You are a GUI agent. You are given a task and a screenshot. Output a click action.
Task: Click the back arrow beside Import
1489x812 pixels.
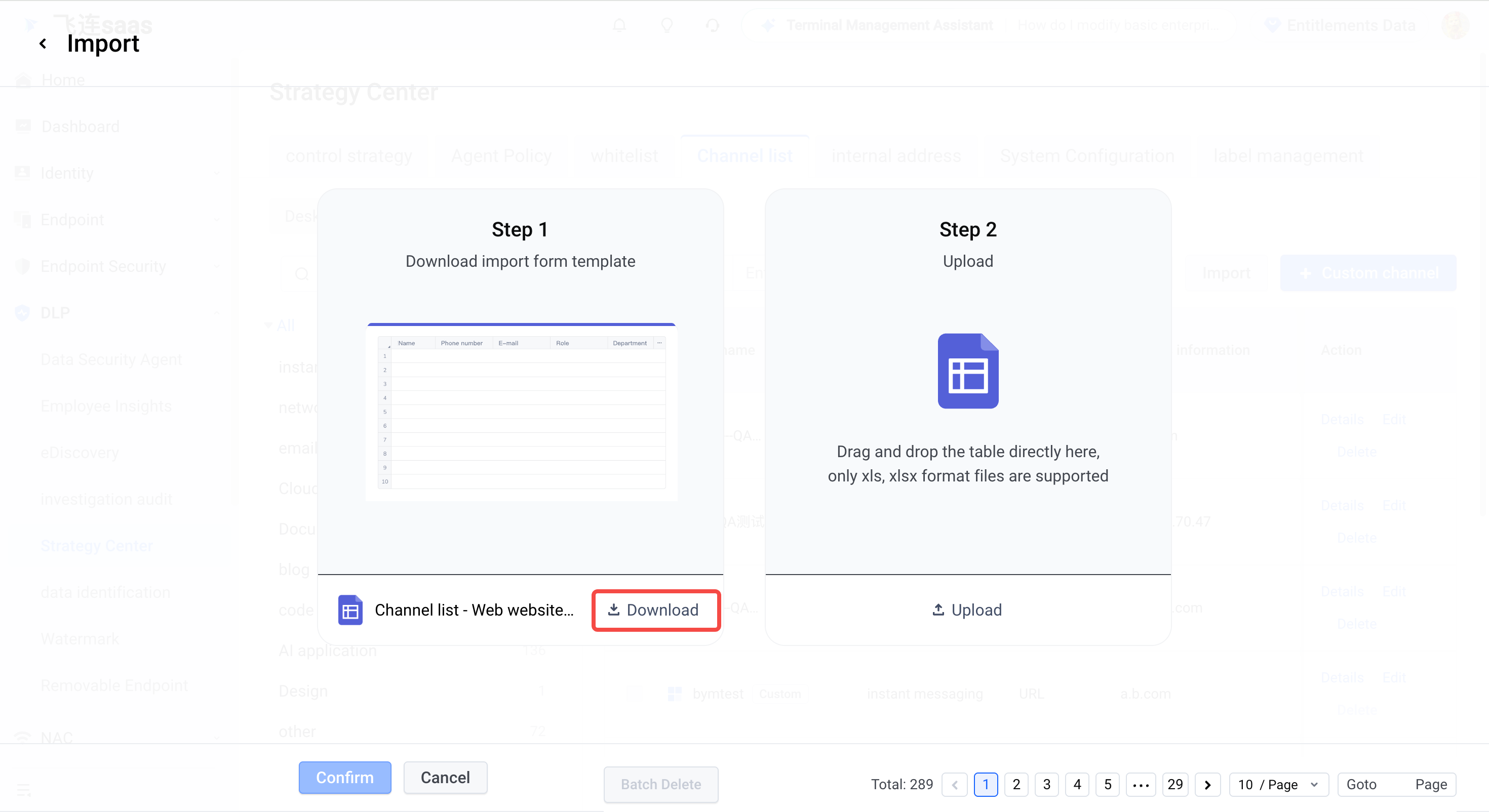(43, 44)
